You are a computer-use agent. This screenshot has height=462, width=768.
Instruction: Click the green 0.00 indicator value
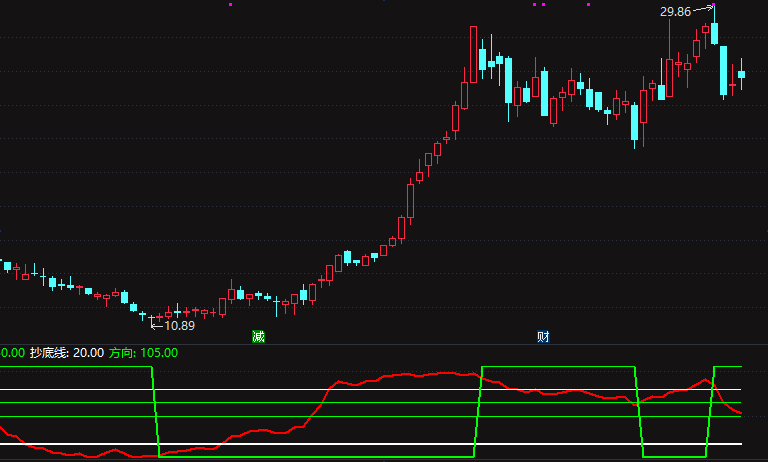tap(12, 353)
